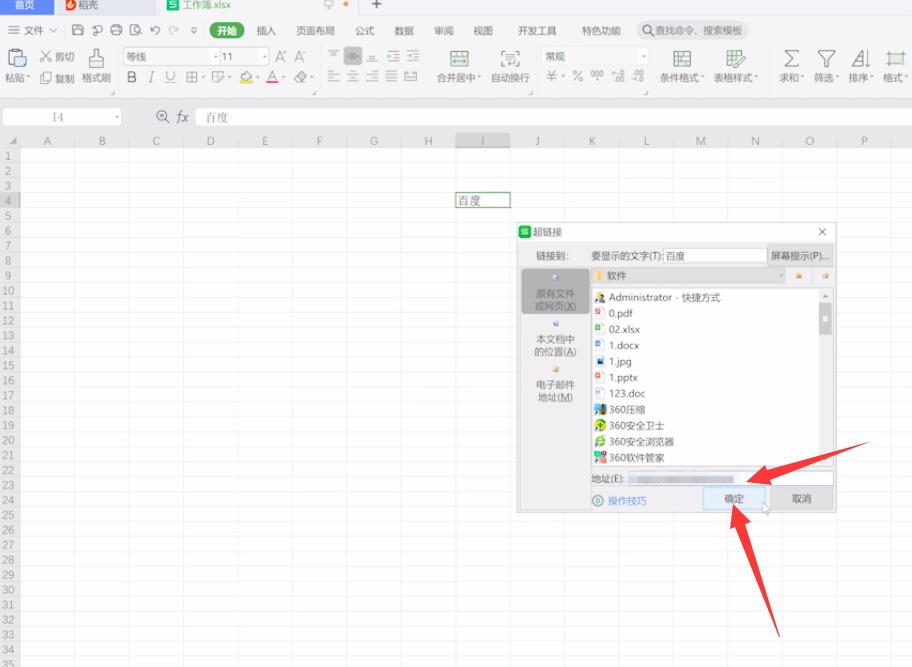The width and height of the screenshot is (912, 667).
Task: Cancel the hyperlink dialog with 取消
Action: tap(801, 499)
